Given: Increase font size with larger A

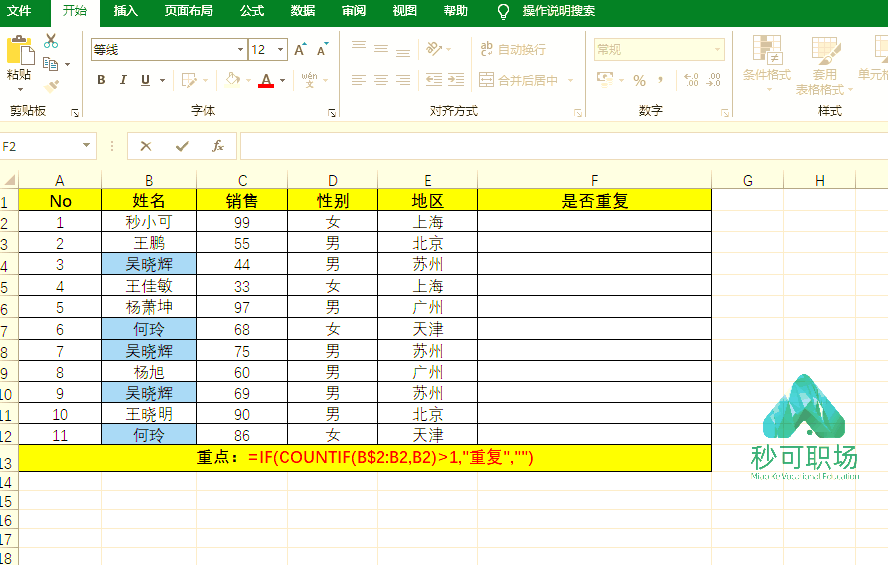Looking at the screenshot, I should tap(300, 50).
